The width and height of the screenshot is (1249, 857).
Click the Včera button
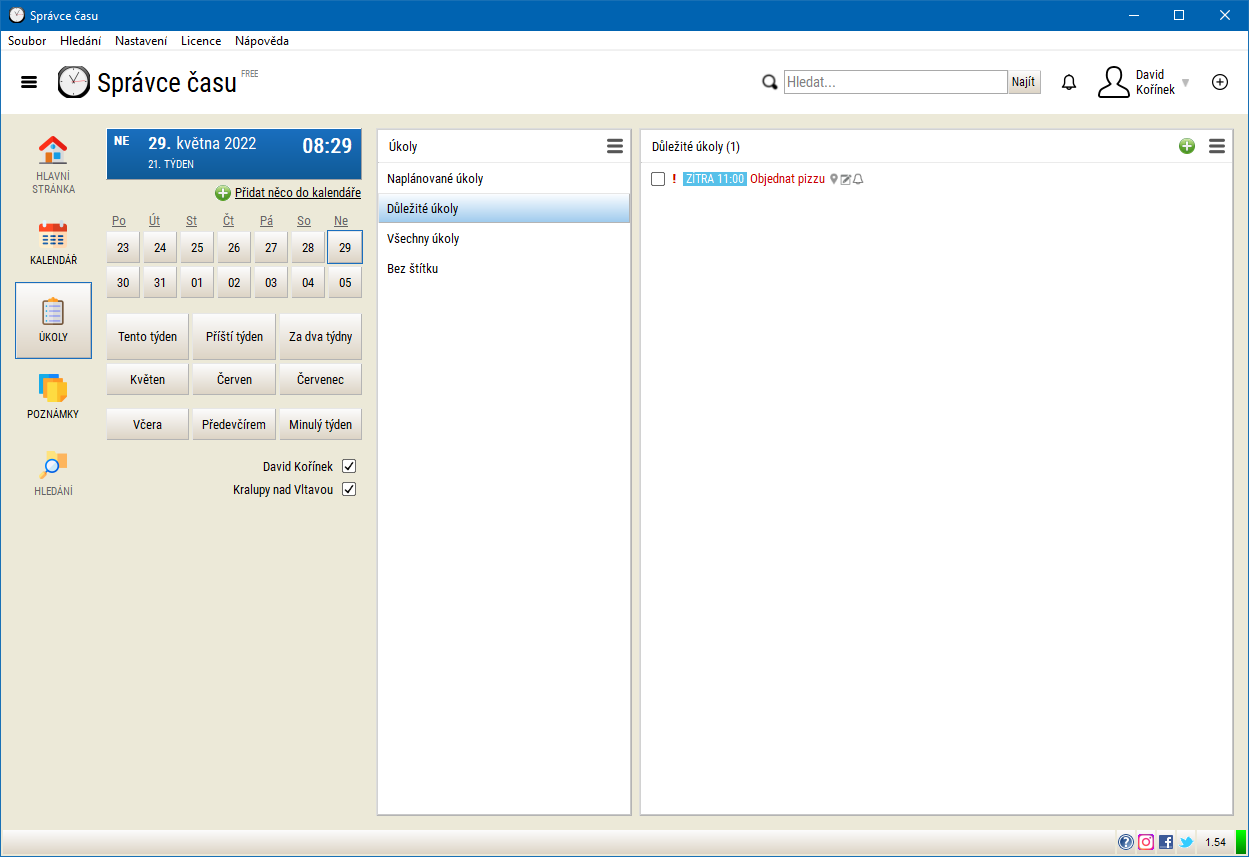point(148,424)
